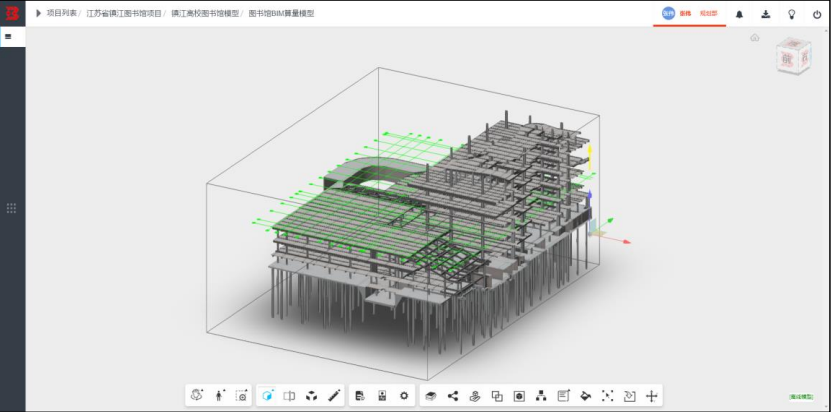831x412 pixels.
Task: Open viewer settings gear
Action: coord(404,396)
